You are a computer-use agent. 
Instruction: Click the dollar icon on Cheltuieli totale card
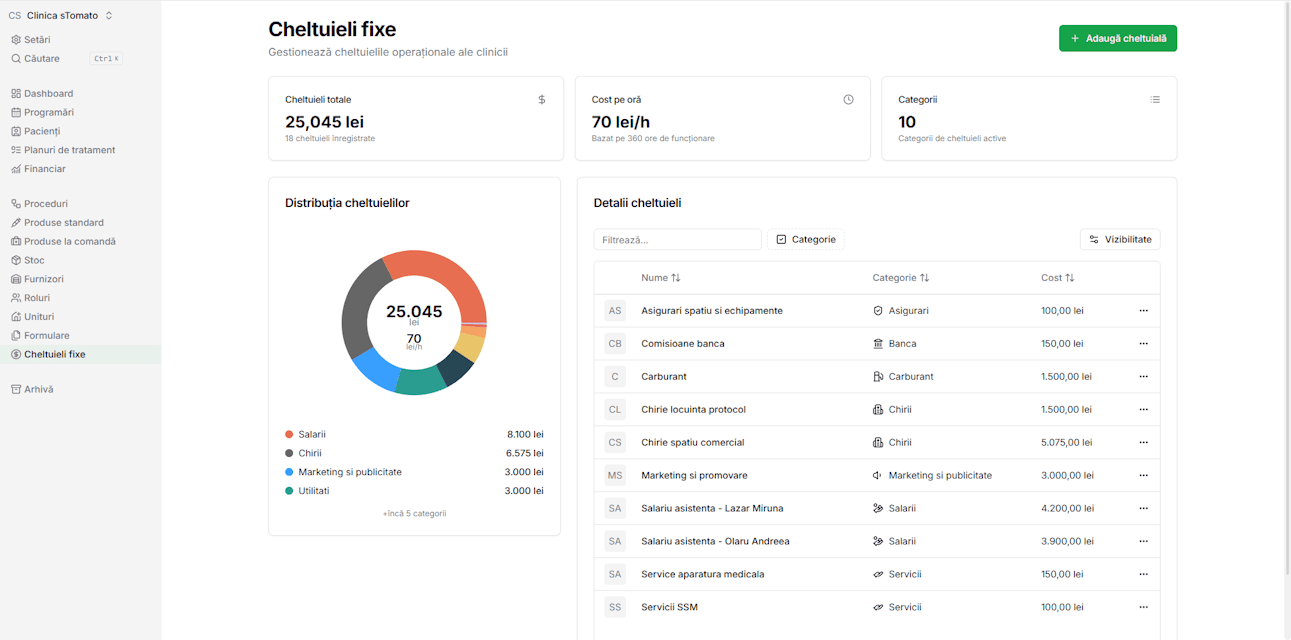tap(542, 100)
